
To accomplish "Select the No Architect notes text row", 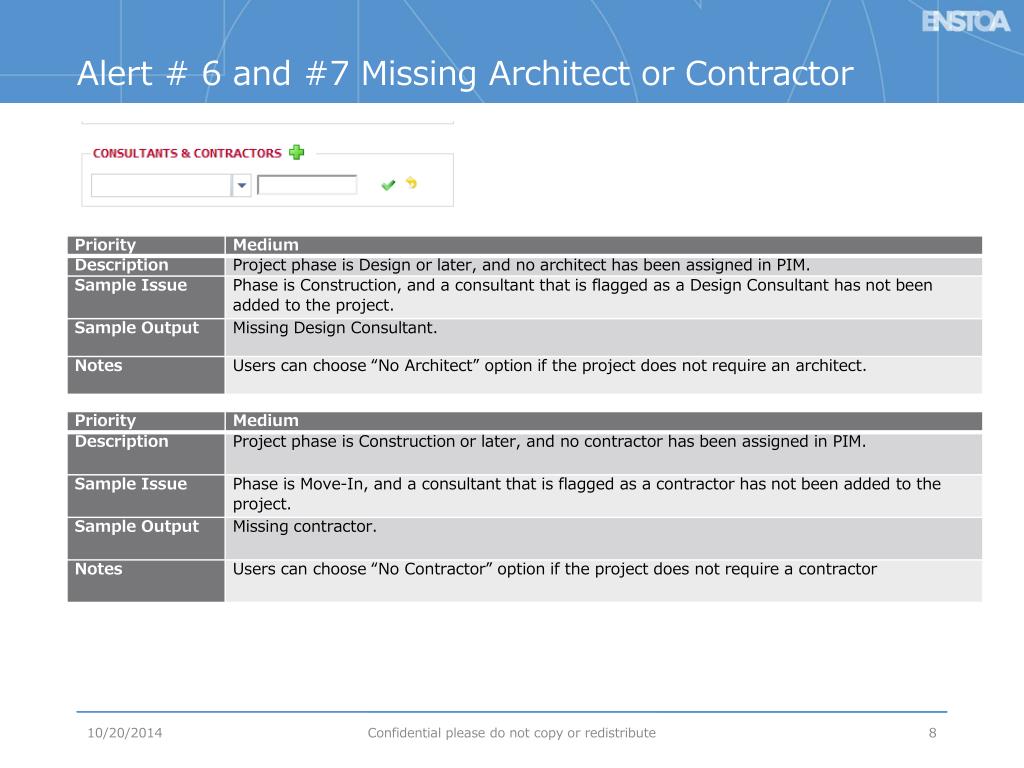I will pyautogui.click(x=603, y=374).
